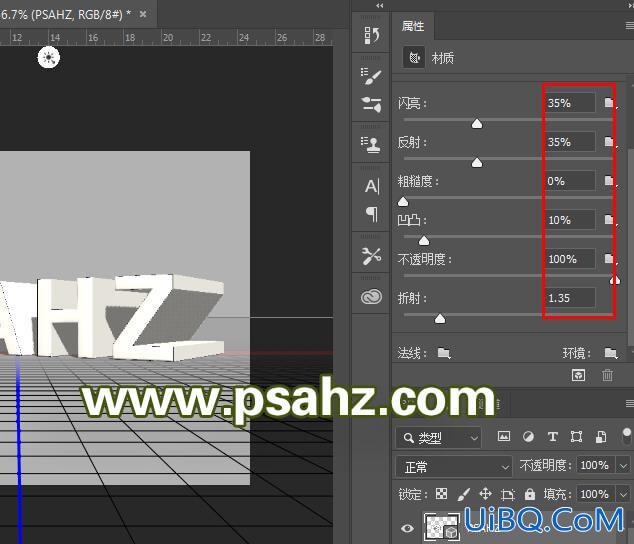Screen dimensions: 634x544
Task: Click the 材质 material label
Action: click(x=443, y=58)
